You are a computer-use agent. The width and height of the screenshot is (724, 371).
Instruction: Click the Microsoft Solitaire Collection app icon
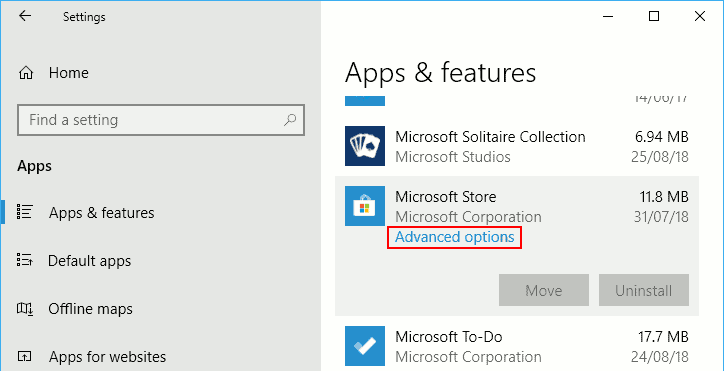[x=365, y=146]
